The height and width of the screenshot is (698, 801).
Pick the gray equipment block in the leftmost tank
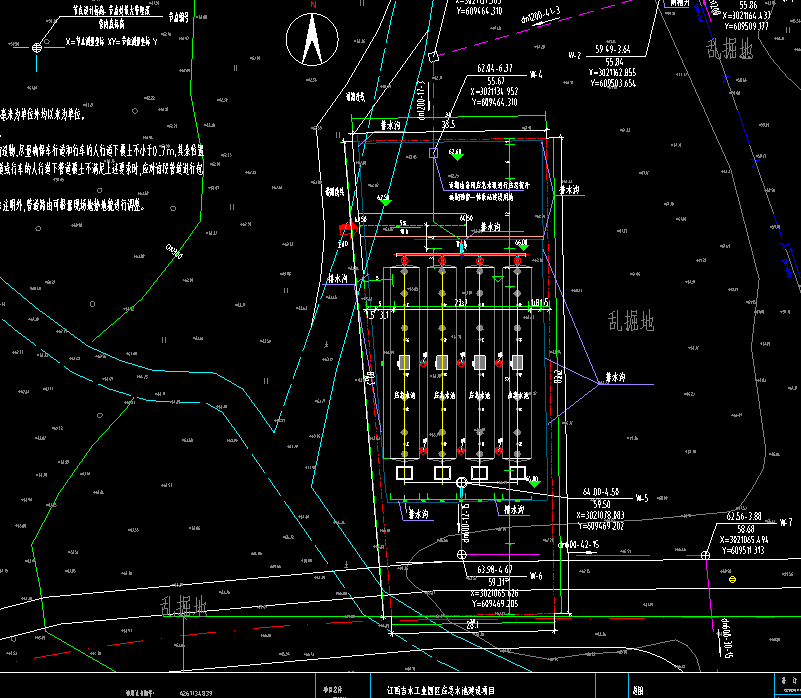click(404, 362)
